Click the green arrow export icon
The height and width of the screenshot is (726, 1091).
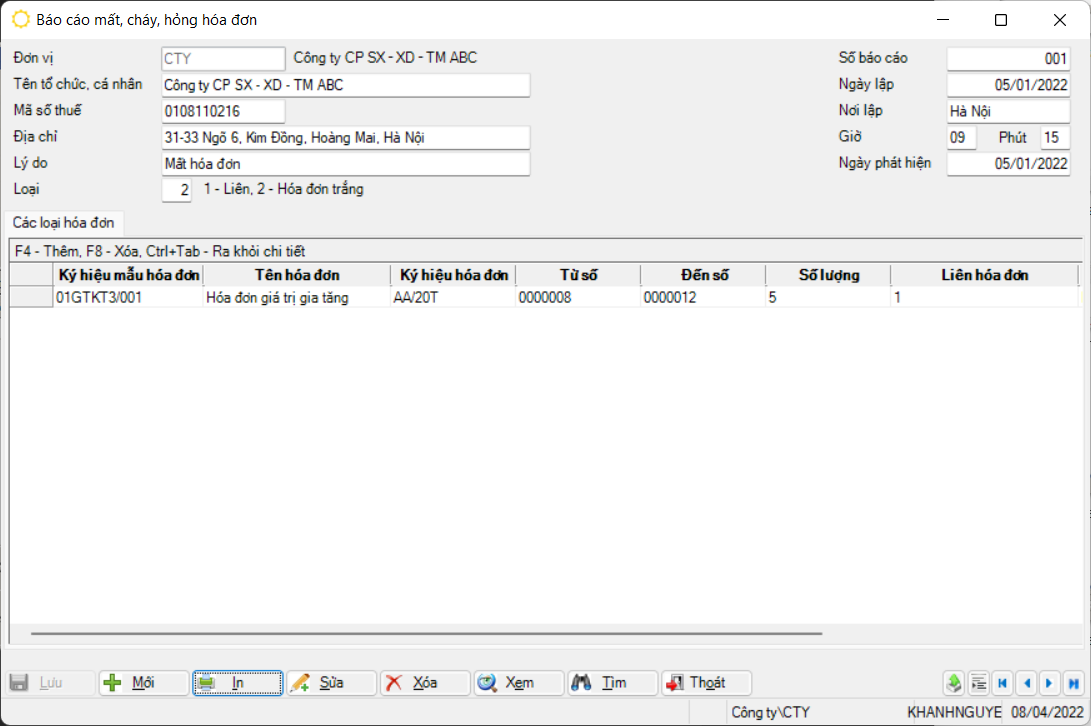954,683
